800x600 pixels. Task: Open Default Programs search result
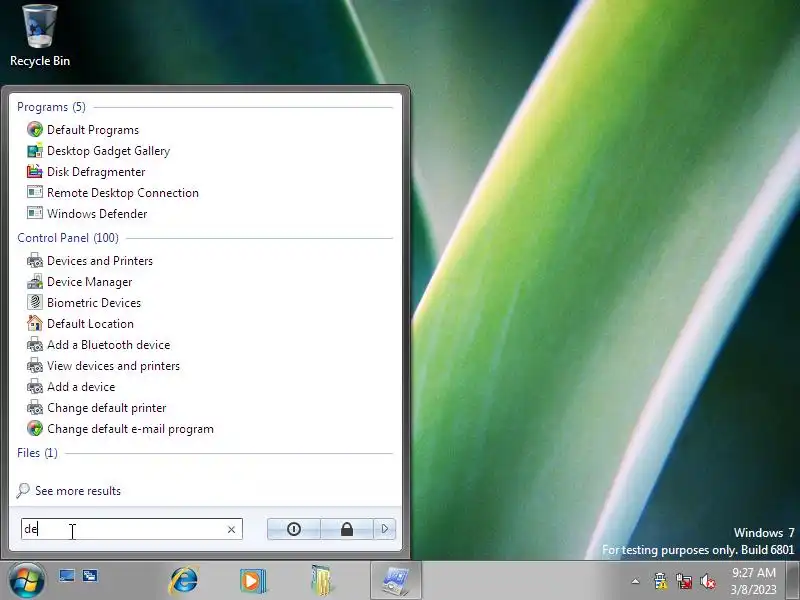pyautogui.click(x=93, y=130)
